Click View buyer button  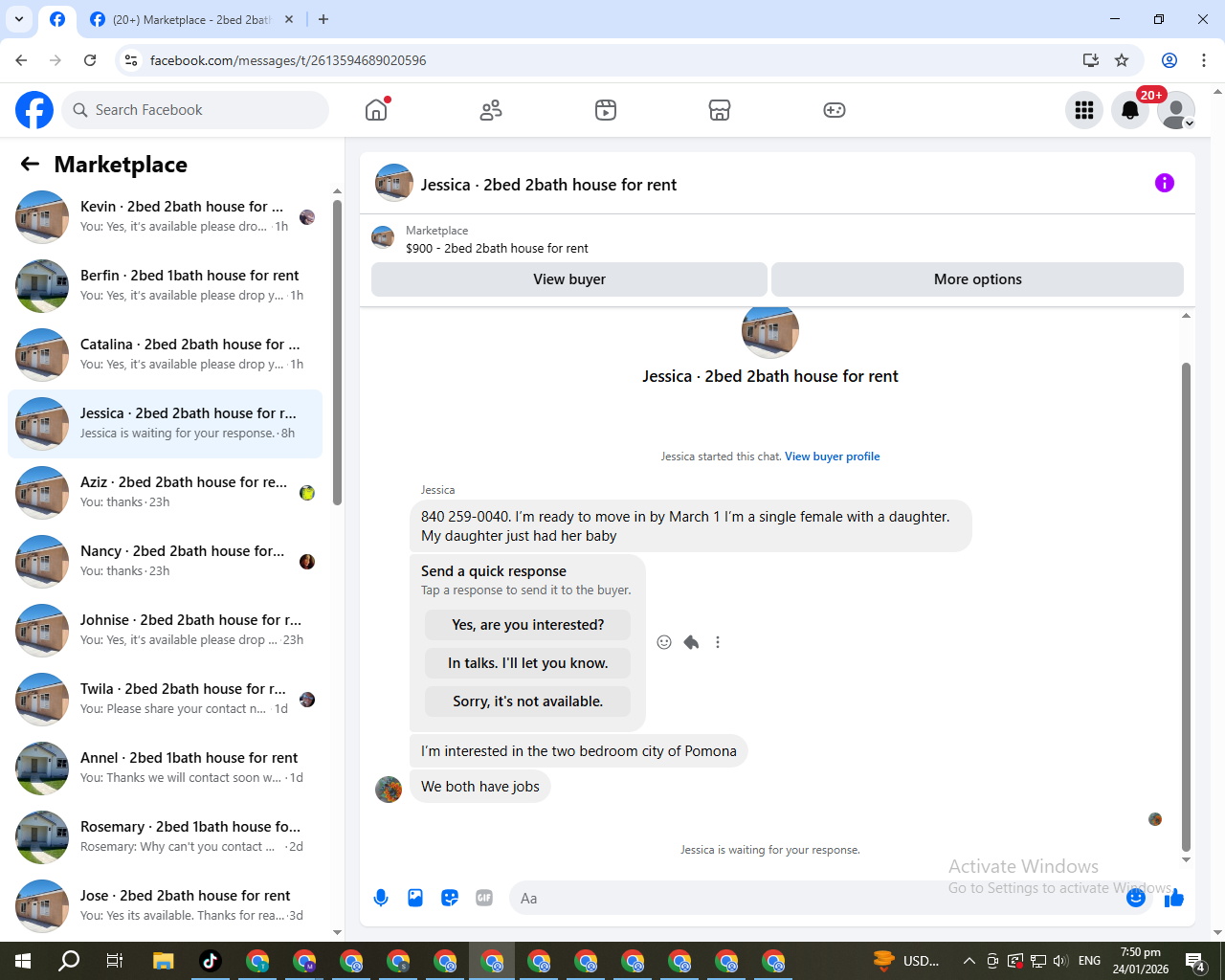569,279
